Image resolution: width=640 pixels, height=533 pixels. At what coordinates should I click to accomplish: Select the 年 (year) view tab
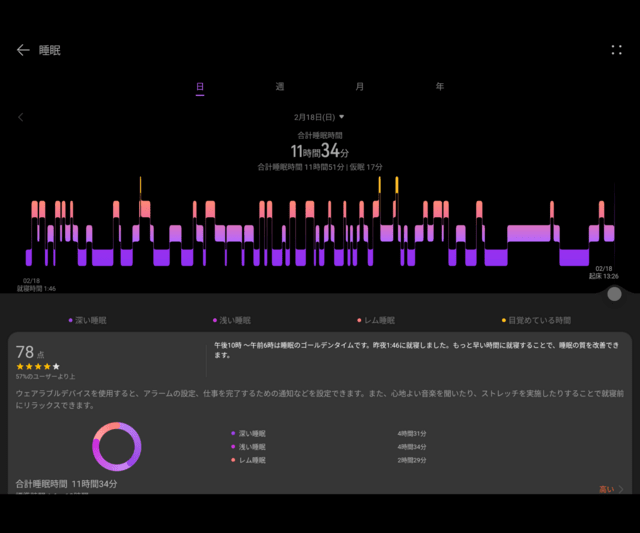pyautogui.click(x=439, y=88)
